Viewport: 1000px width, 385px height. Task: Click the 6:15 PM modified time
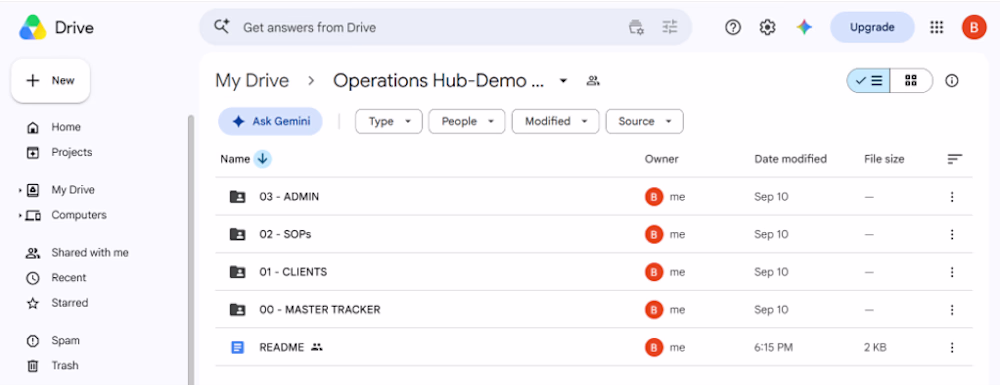click(774, 347)
